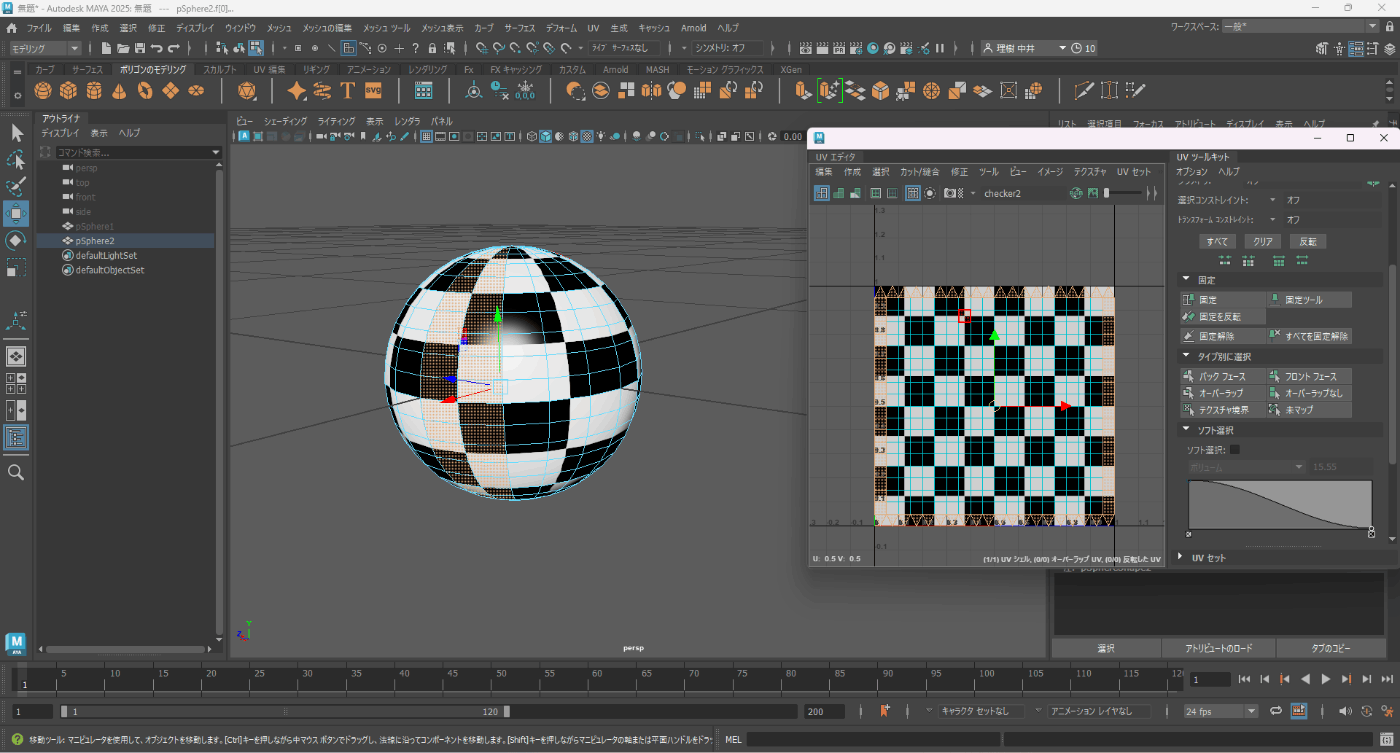Click the SVG import shelf icon
This screenshot has height=753, width=1400.
pos(373,91)
